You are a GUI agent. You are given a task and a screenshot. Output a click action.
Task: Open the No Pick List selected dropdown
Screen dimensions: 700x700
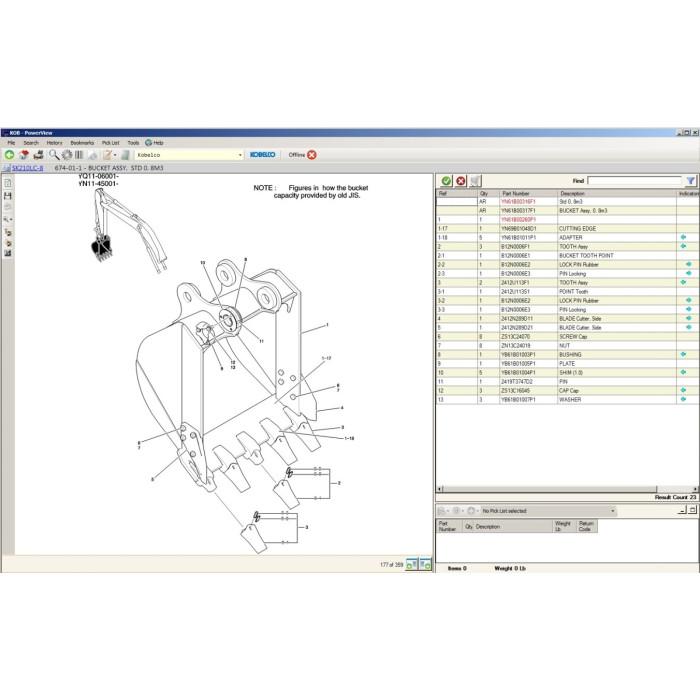[x=548, y=511]
